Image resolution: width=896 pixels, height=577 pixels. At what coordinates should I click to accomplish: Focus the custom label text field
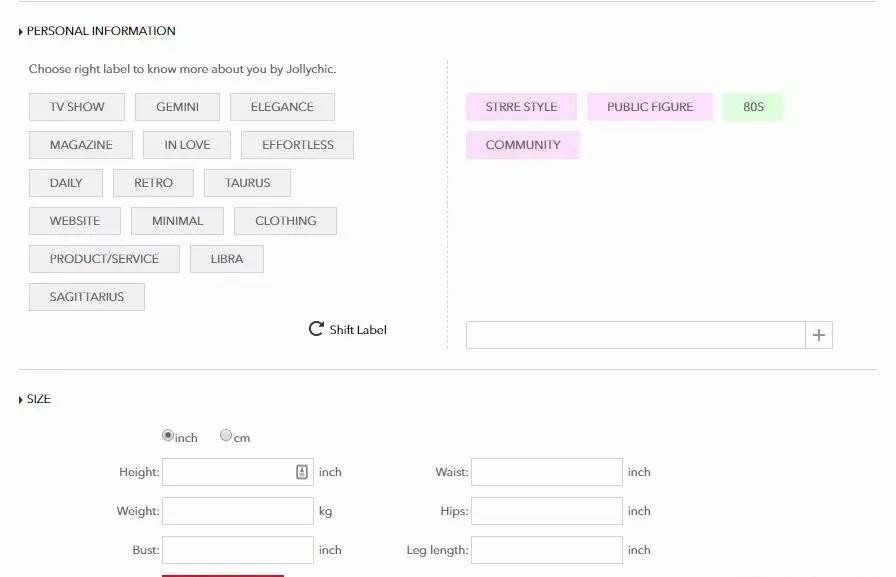635,335
